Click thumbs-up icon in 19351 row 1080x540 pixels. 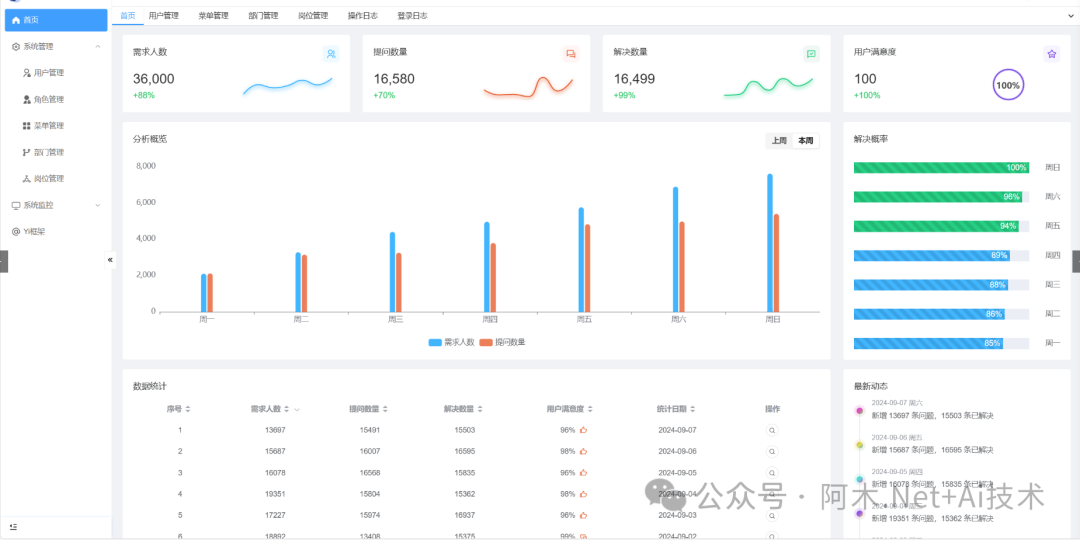[583, 494]
